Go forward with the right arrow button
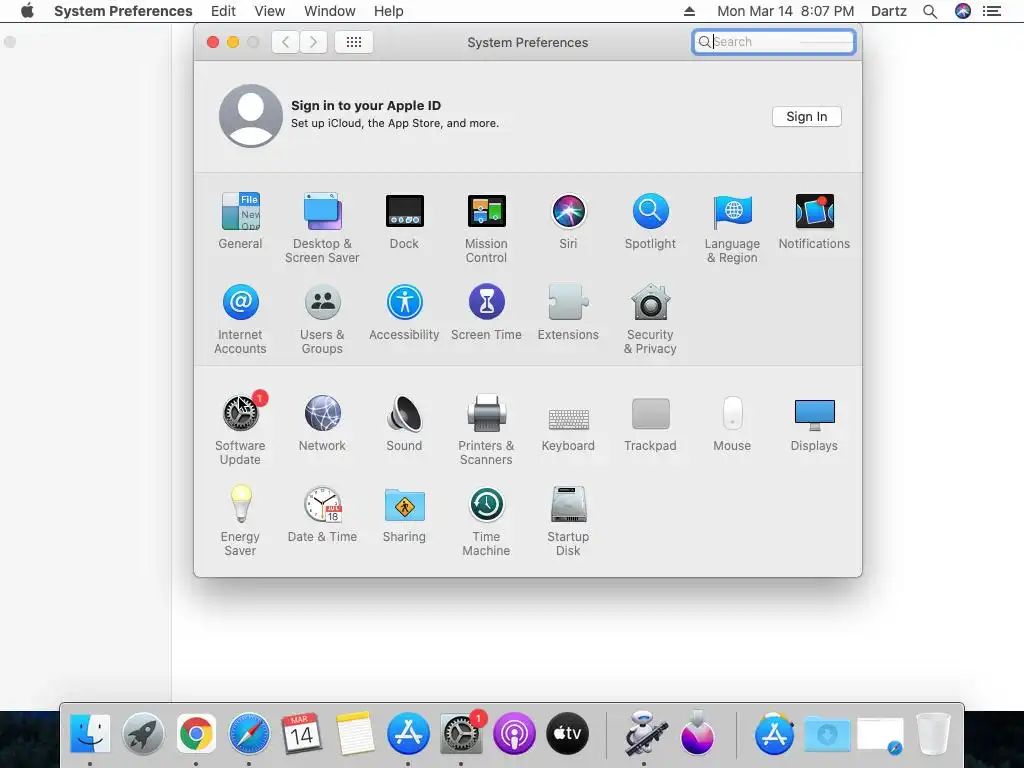The height and width of the screenshot is (768, 1024). (313, 42)
